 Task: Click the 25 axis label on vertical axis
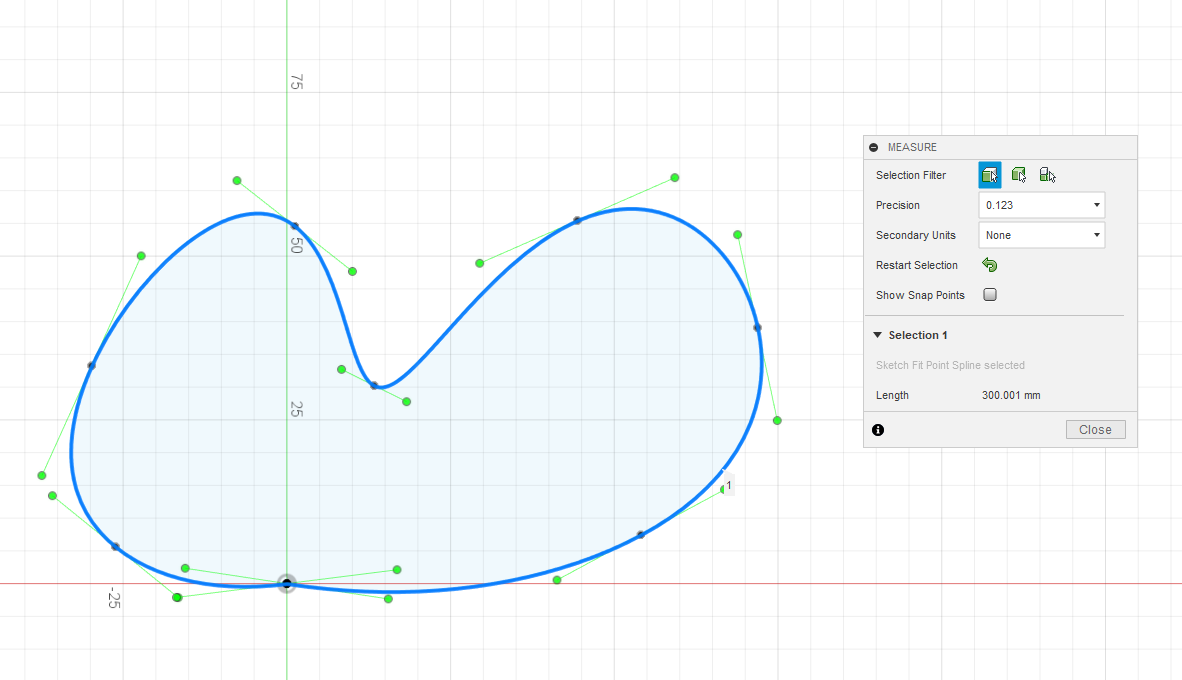click(296, 409)
